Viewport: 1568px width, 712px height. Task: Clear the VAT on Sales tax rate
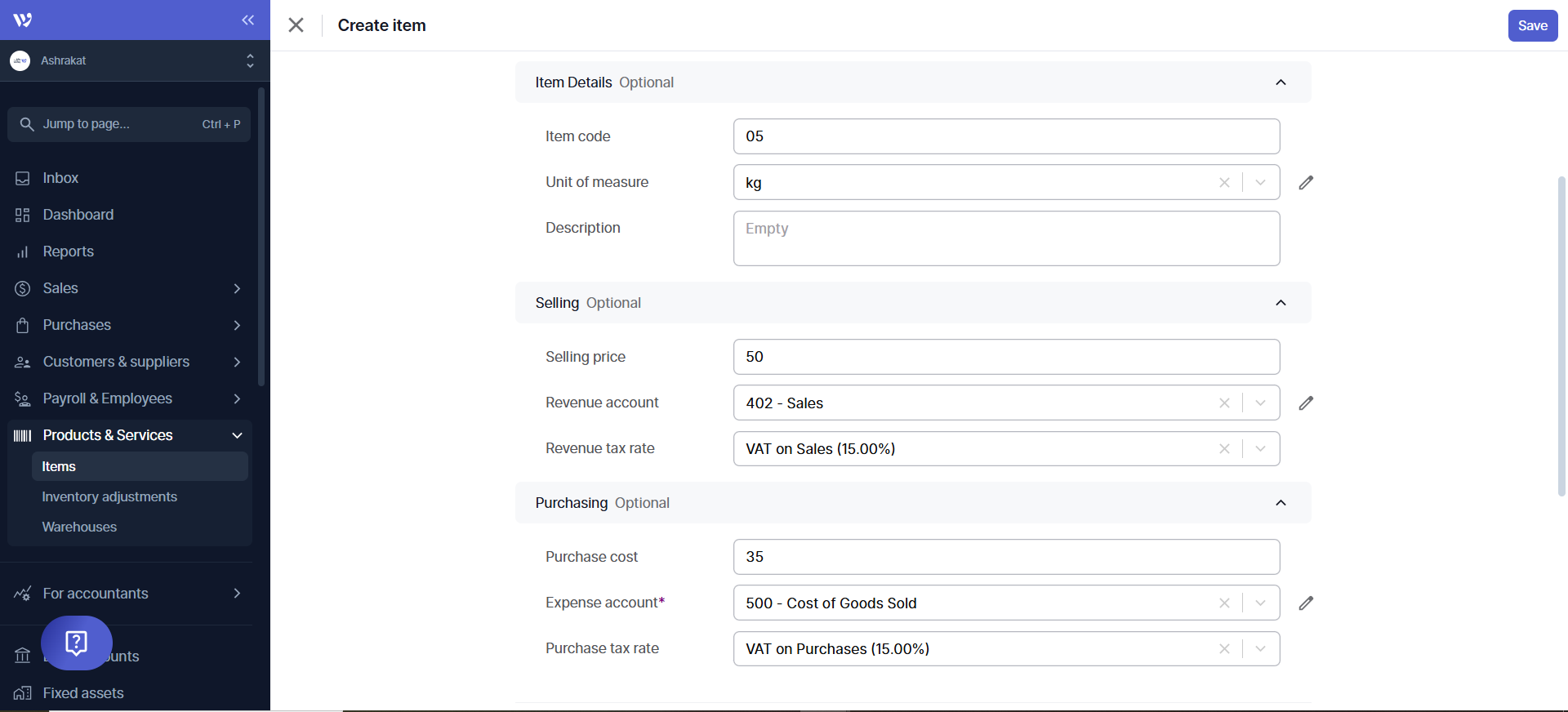coord(1224,449)
